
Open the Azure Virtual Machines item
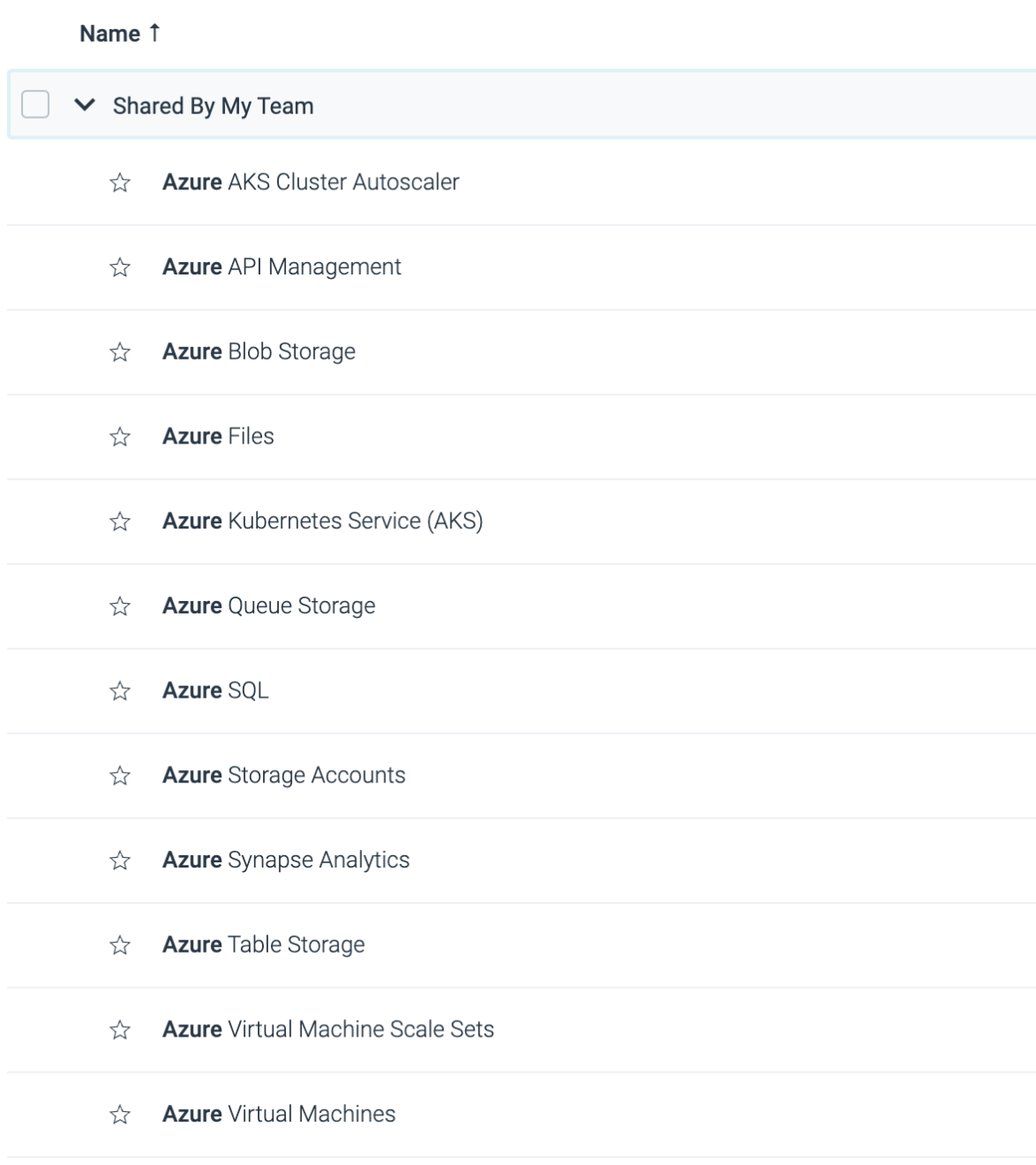(278, 1114)
